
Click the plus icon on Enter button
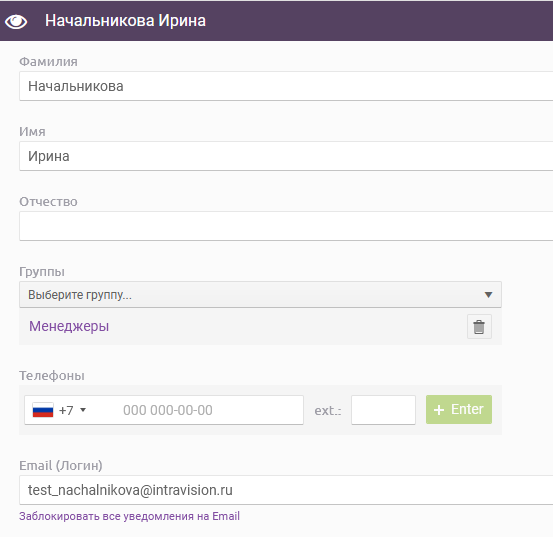[439, 410]
